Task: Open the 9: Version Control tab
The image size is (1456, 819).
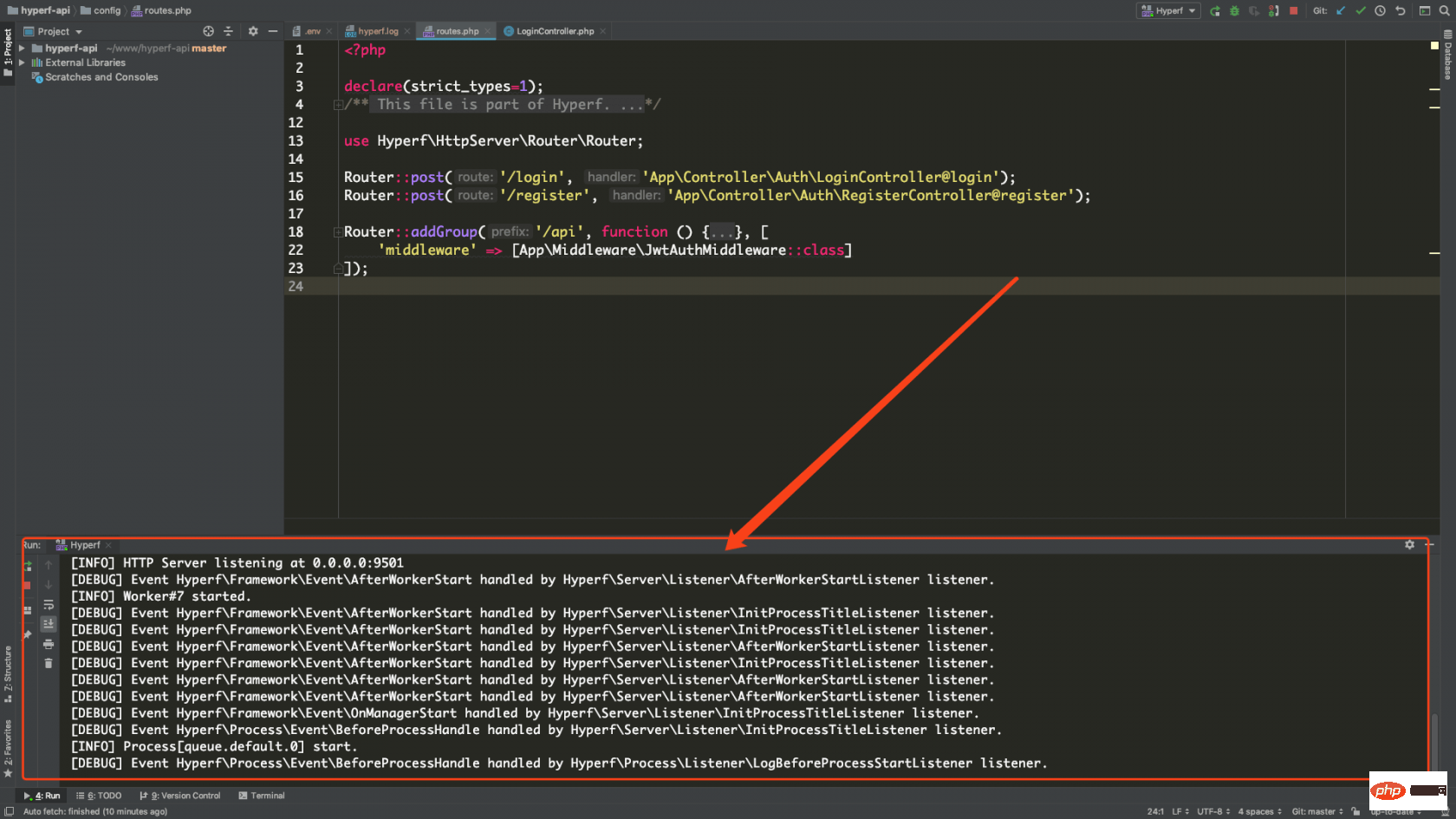Action: [x=180, y=796]
